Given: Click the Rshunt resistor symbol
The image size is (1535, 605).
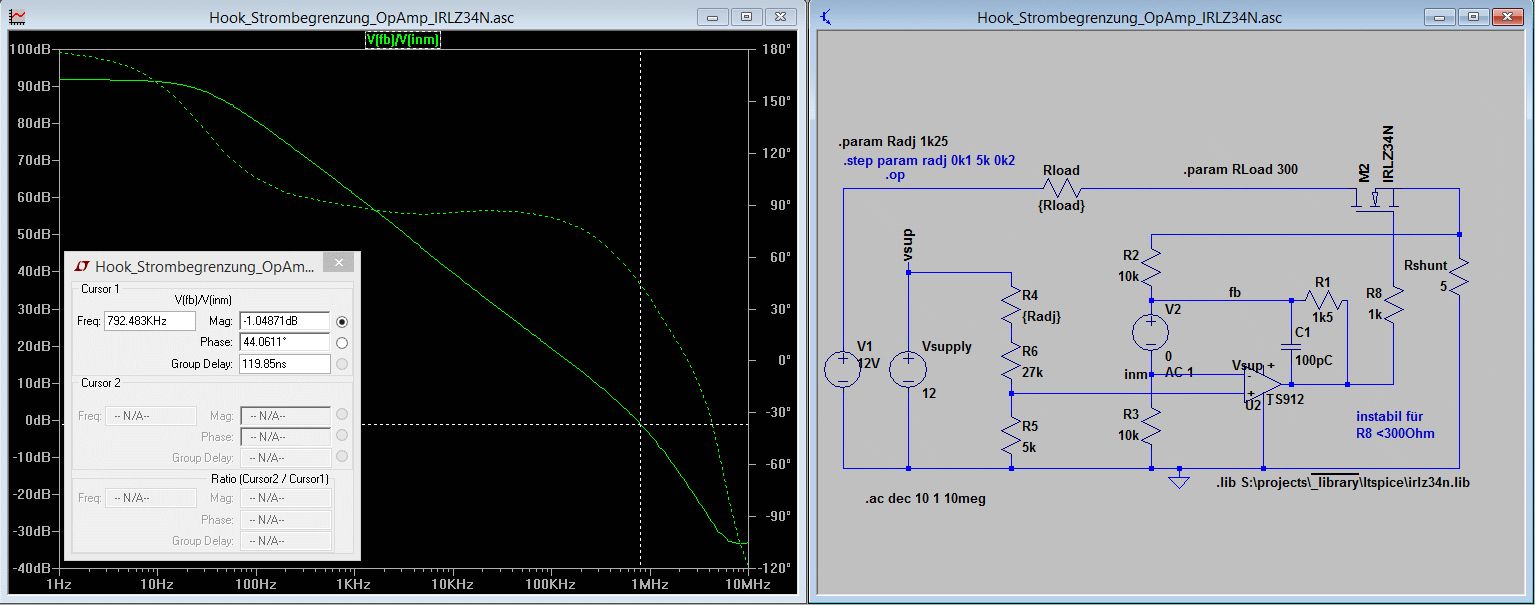Looking at the screenshot, I should (x=1459, y=276).
